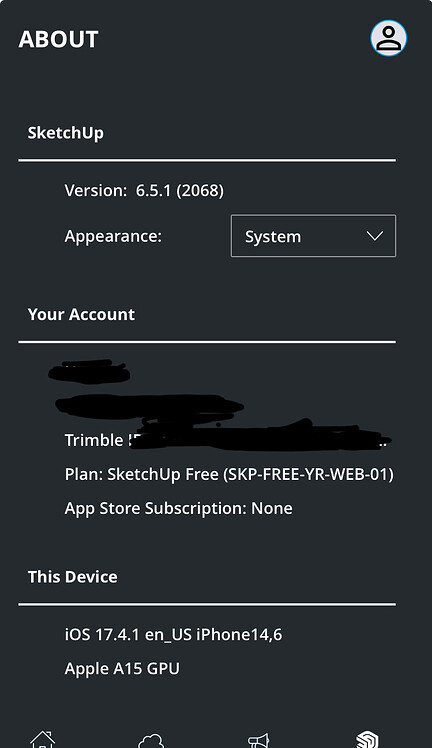The height and width of the screenshot is (748, 432).
Task: Tap the Trimble ID line
Action: point(228,440)
